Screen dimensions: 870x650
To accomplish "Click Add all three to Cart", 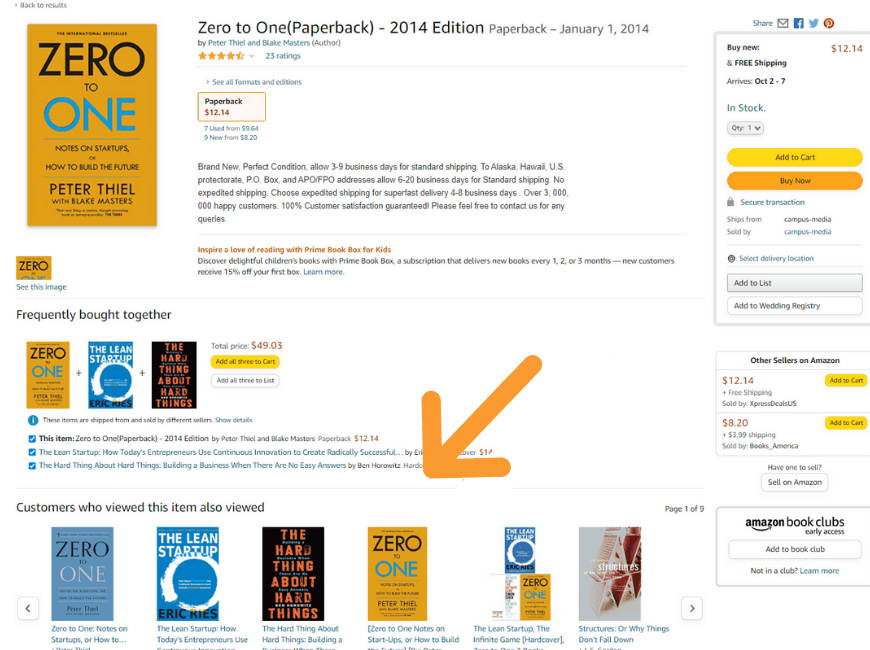I will click(x=245, y=361).
